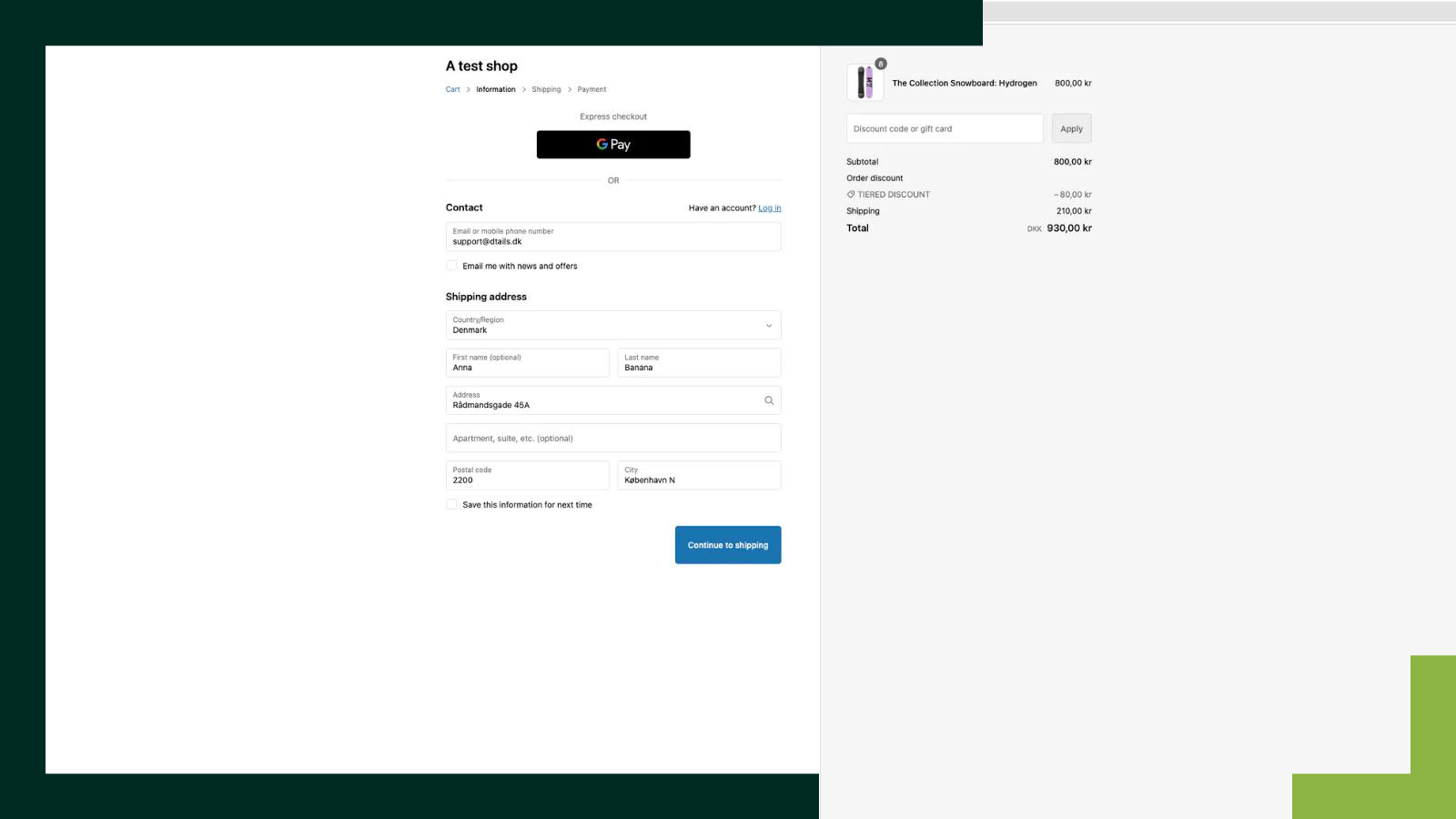Click the snowboard product thumbnail image
The height and width of the screenshot is (819, 1456).
pos(864,82)
